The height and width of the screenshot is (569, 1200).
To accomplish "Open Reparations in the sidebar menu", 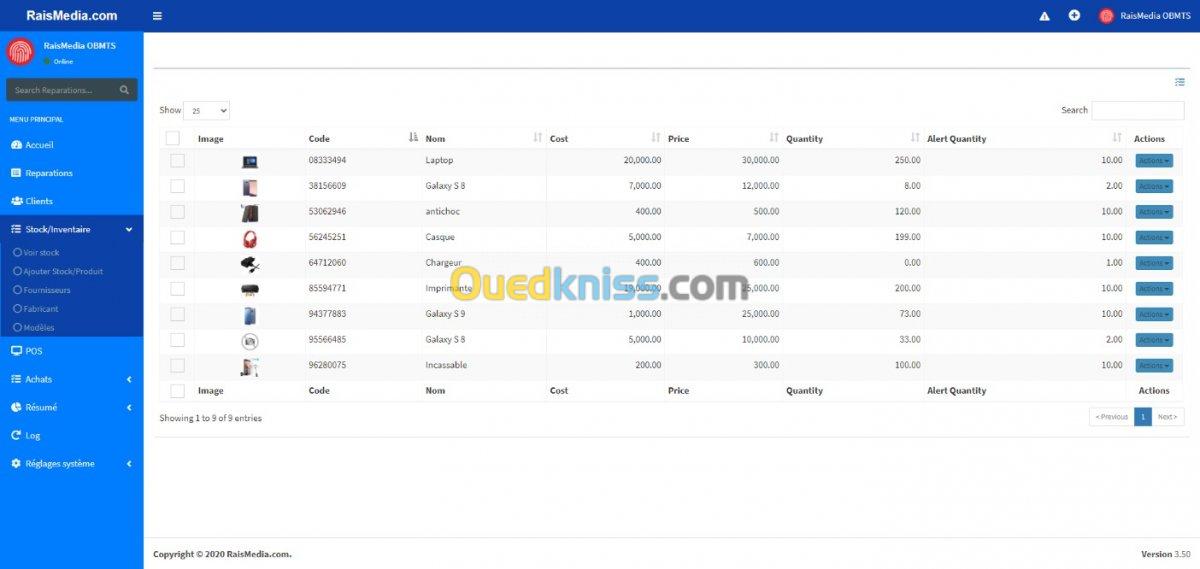I will 48,173.
